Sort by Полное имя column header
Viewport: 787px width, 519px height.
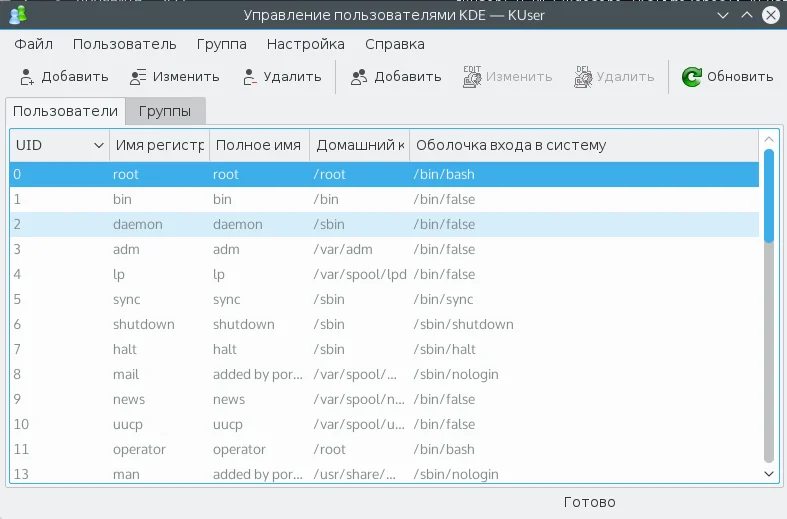(x=258, y=146)
